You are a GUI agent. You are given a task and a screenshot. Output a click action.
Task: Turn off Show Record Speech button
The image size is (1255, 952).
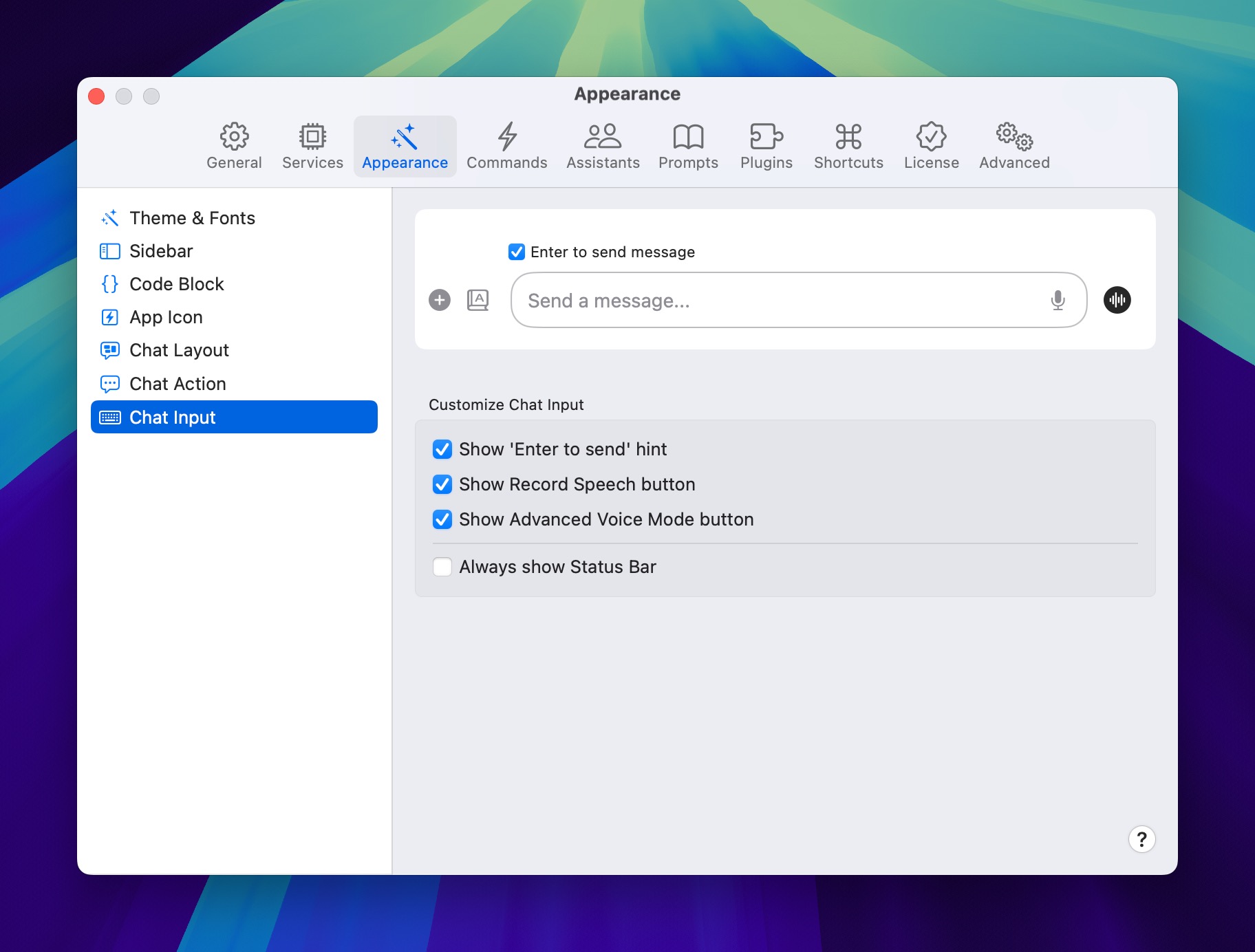442,484
